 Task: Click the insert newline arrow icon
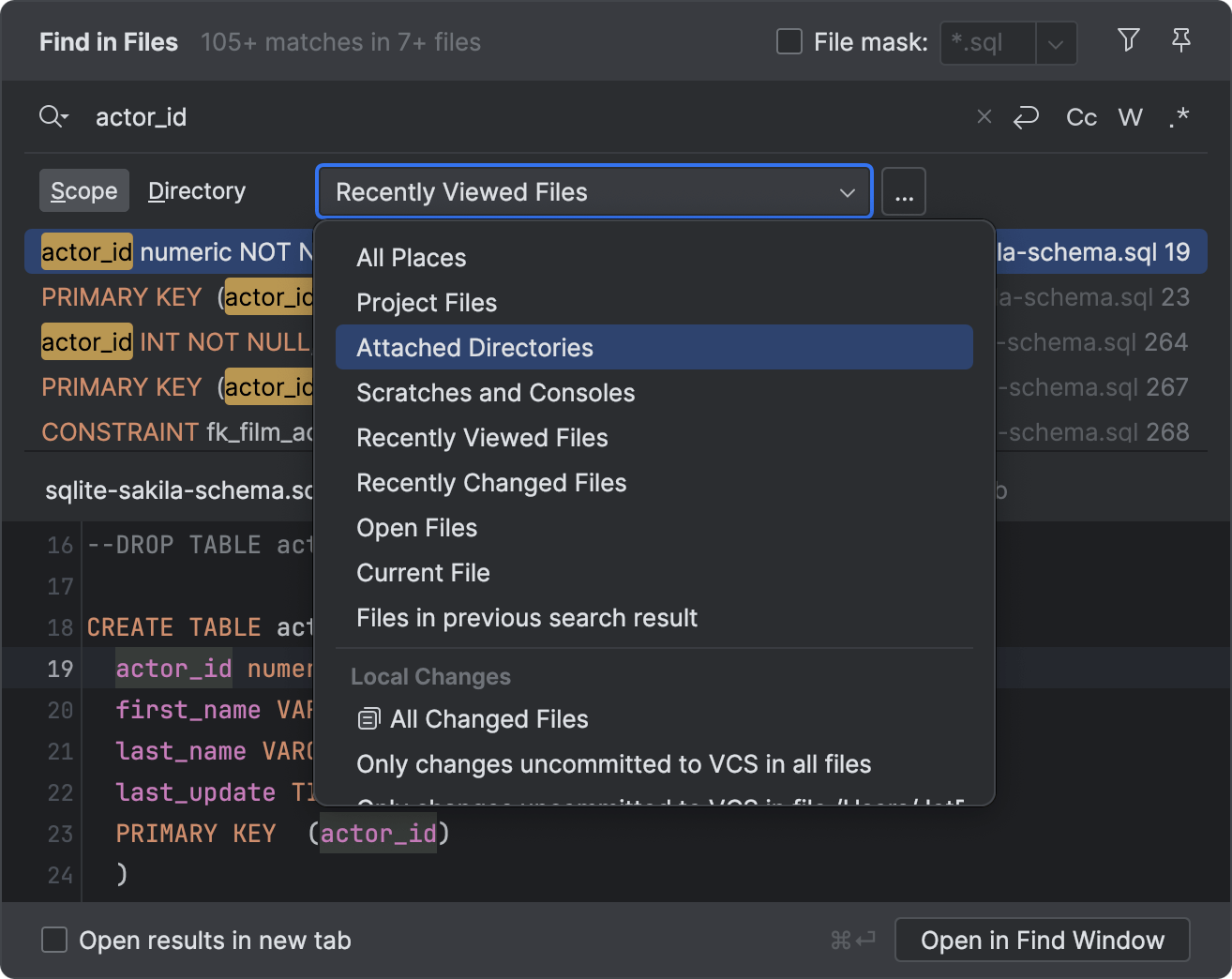1026,116
